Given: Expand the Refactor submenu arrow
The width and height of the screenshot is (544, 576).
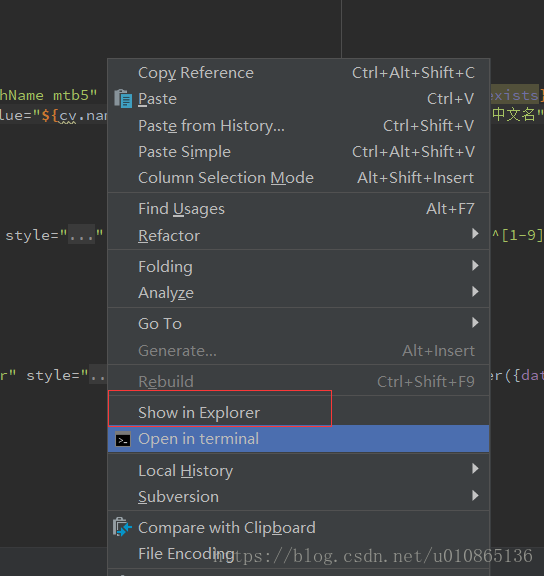Looking at the screenshot, I should click(x=475, y=234).
